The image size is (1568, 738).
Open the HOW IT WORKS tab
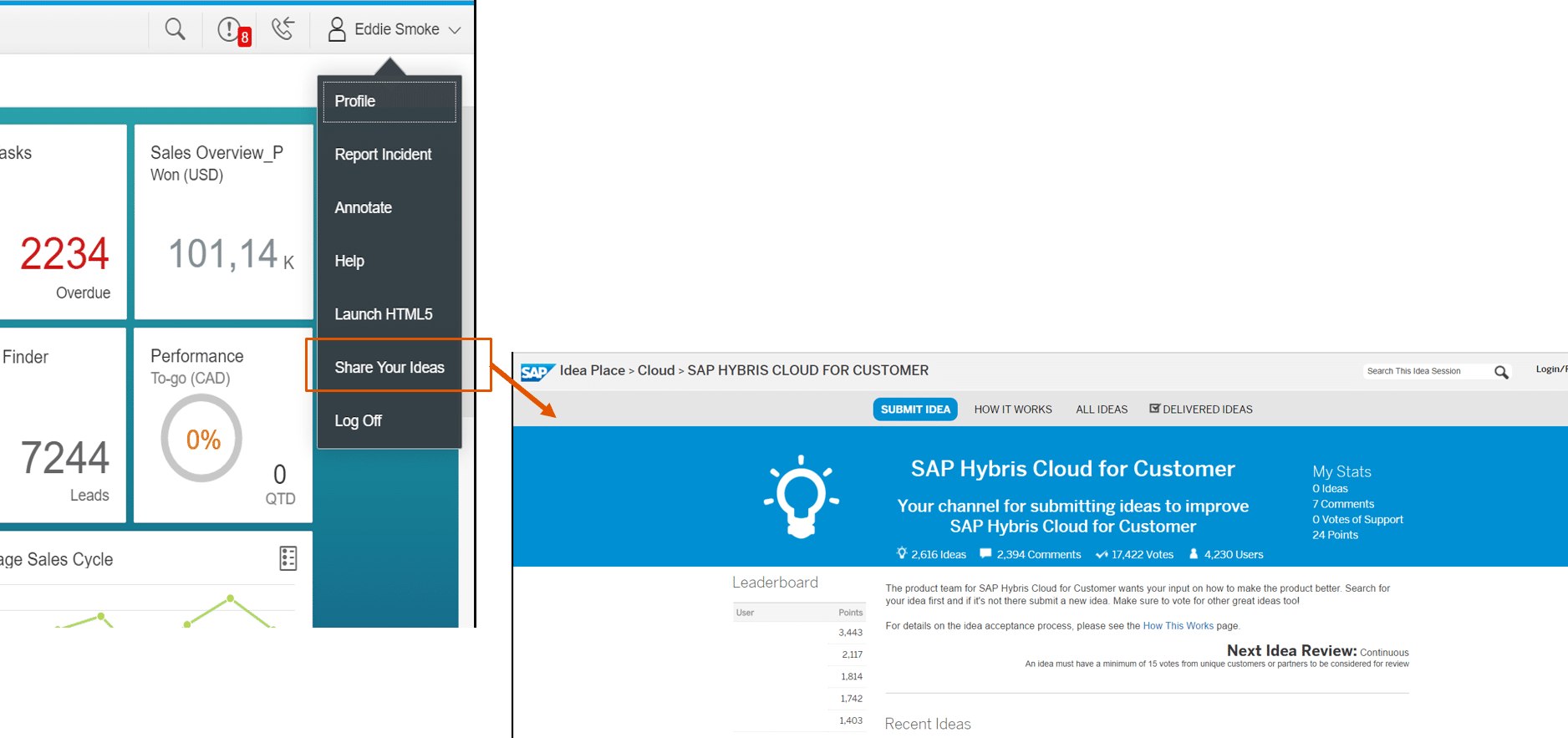click(x=1012, y=410)
